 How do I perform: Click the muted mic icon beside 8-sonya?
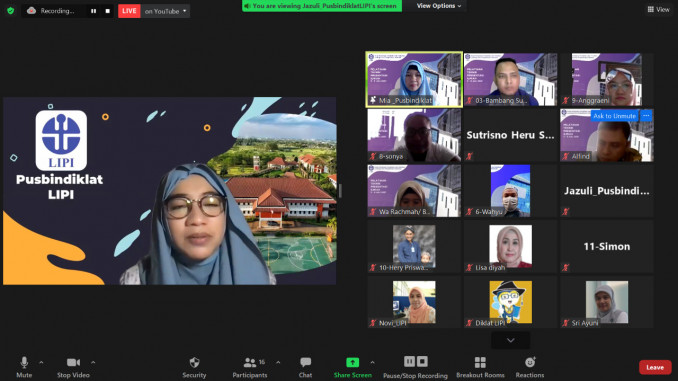tap(373, 156)
